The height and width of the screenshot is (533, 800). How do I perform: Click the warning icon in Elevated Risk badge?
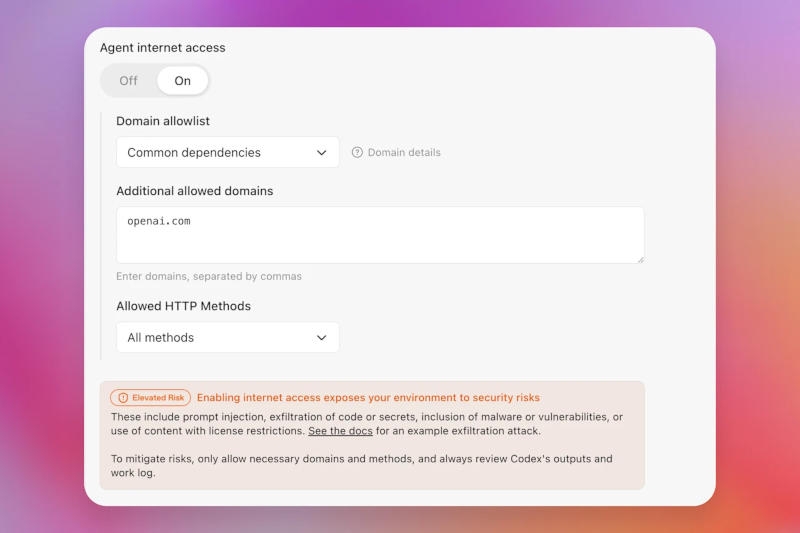coord(121,398)
